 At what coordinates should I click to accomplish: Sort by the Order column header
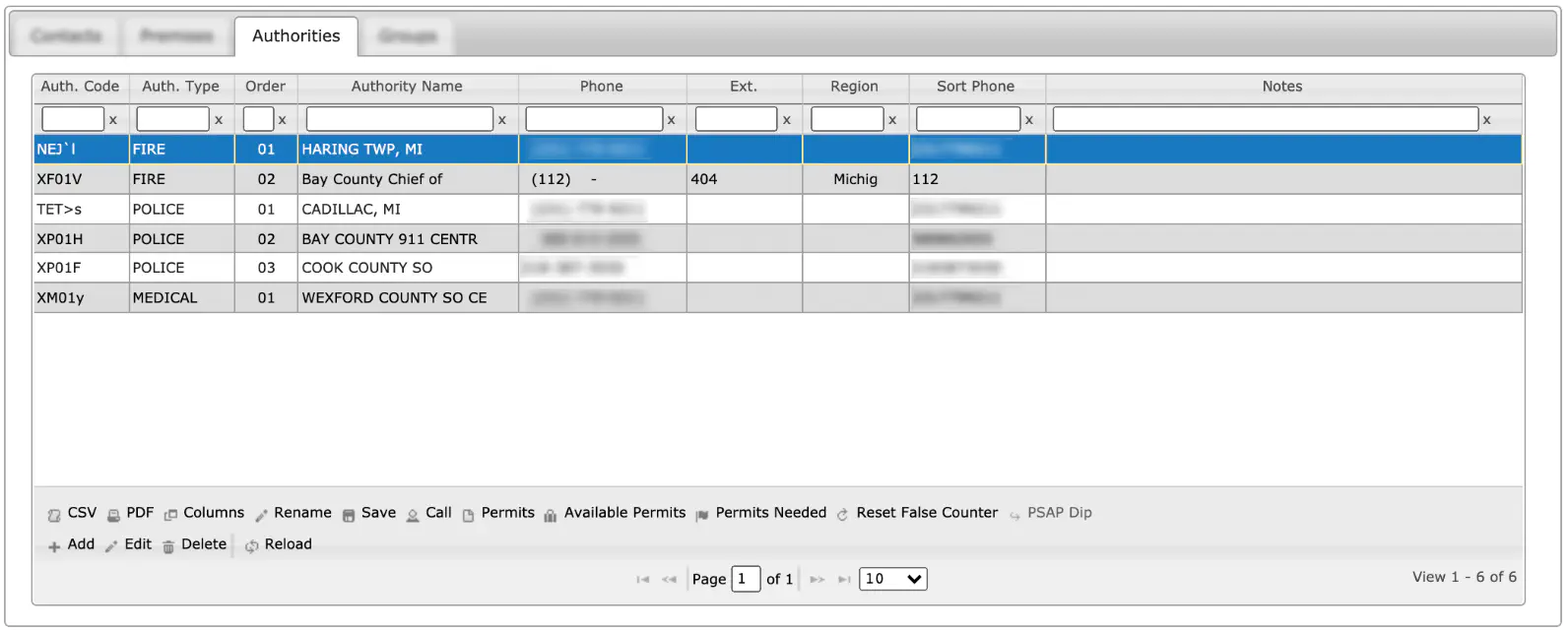pos(266,87)
